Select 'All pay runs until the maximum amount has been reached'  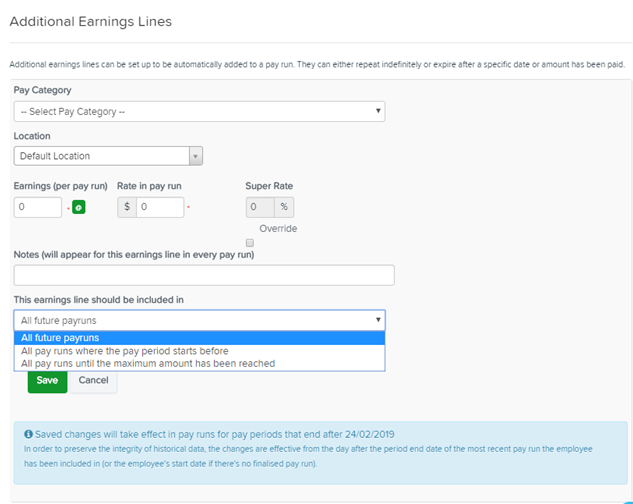199,363
